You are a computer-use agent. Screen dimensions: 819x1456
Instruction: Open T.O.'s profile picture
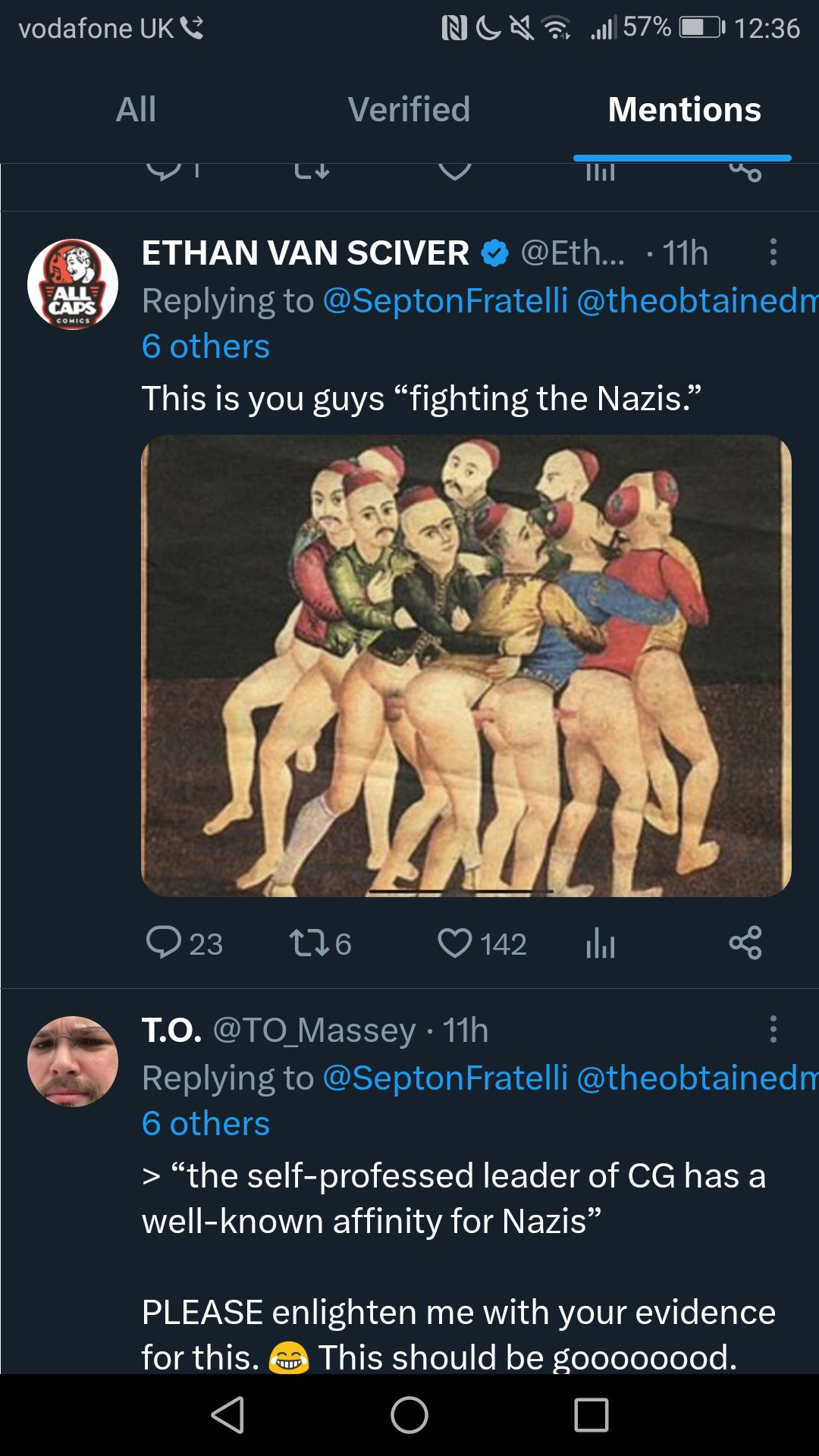[x=73, y=1061]
